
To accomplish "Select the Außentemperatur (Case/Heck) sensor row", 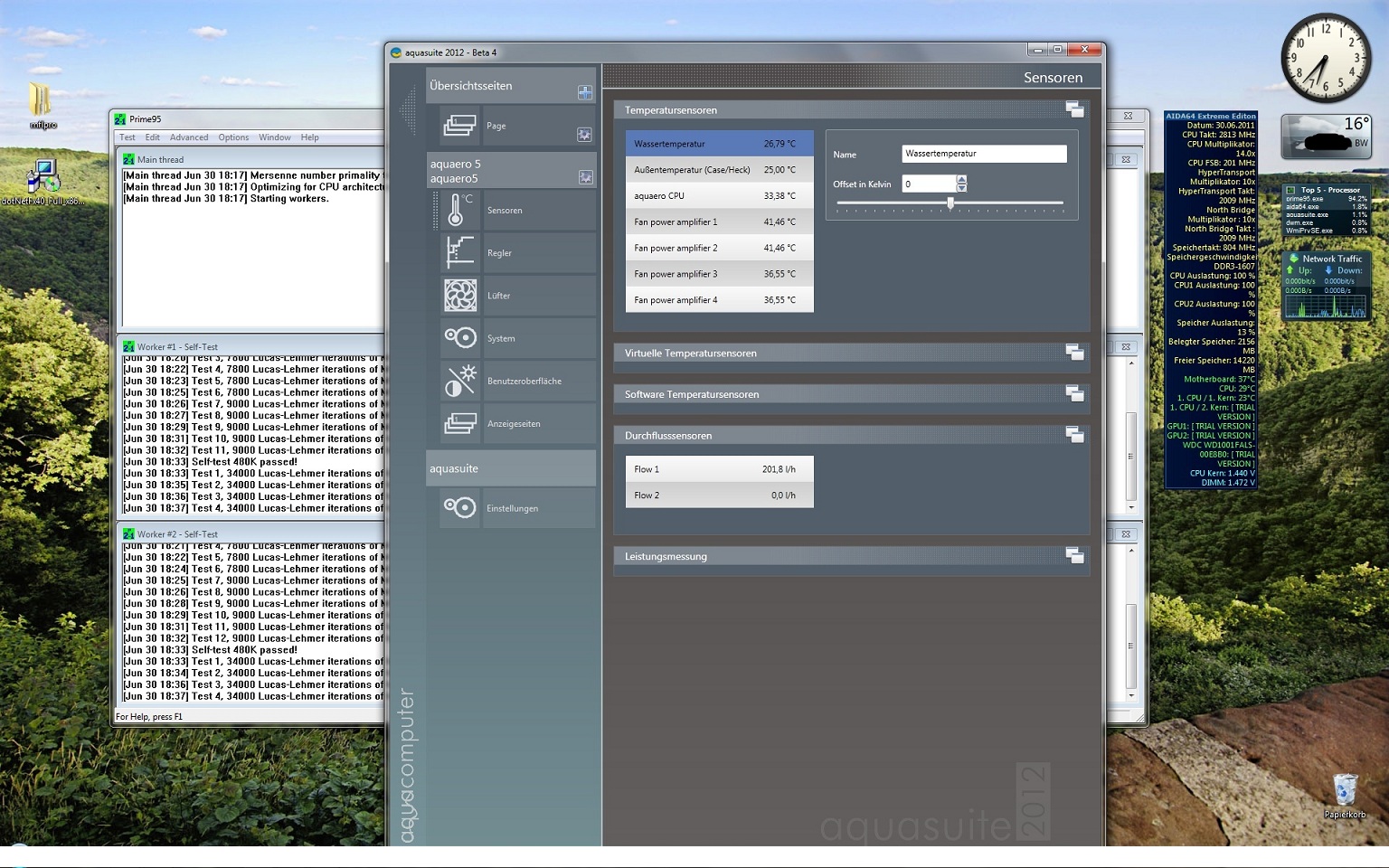I will (x=720, y=170).
